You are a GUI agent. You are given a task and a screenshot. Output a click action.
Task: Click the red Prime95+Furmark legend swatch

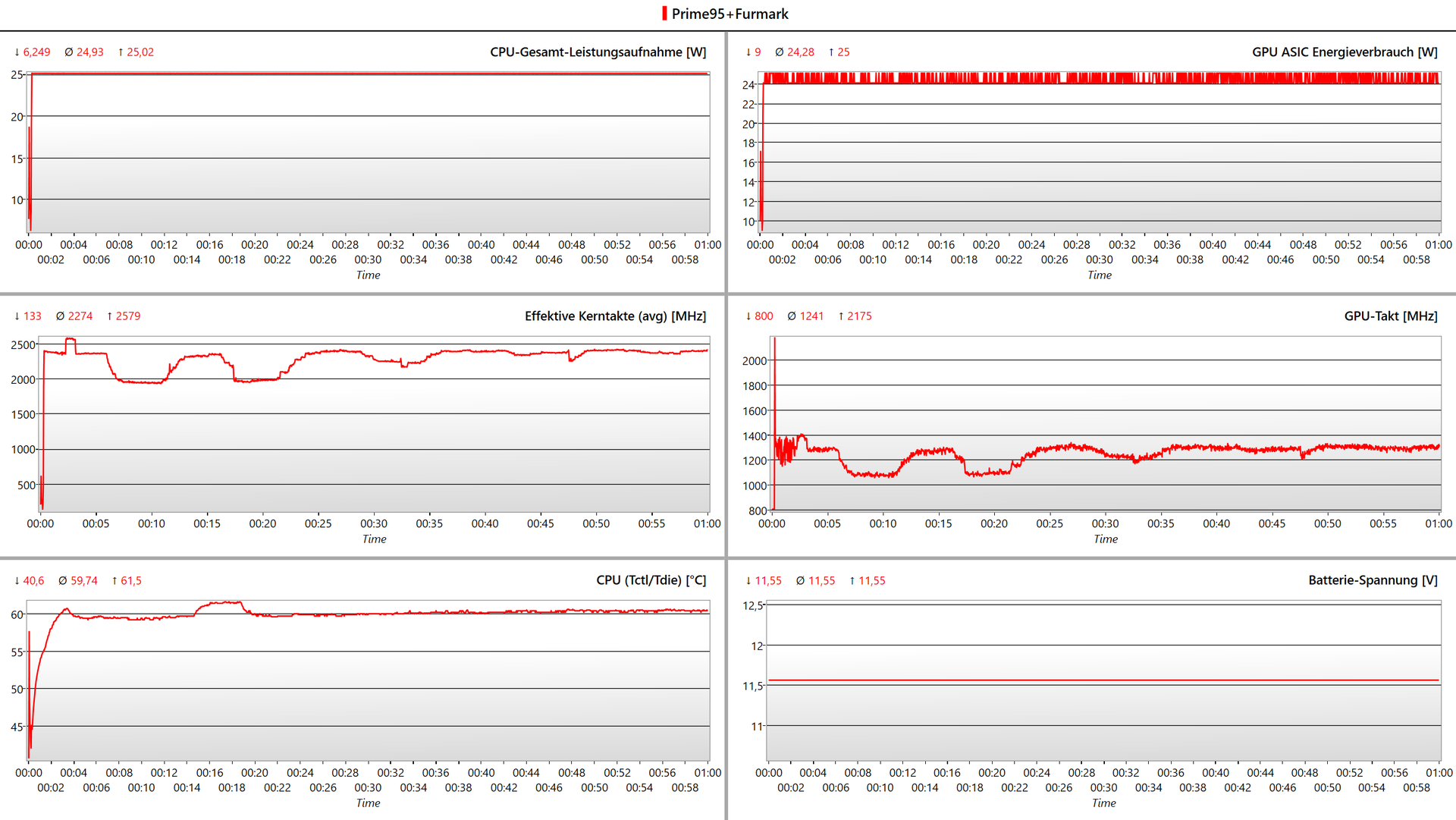pyautogui.click(x=664, y=14)
